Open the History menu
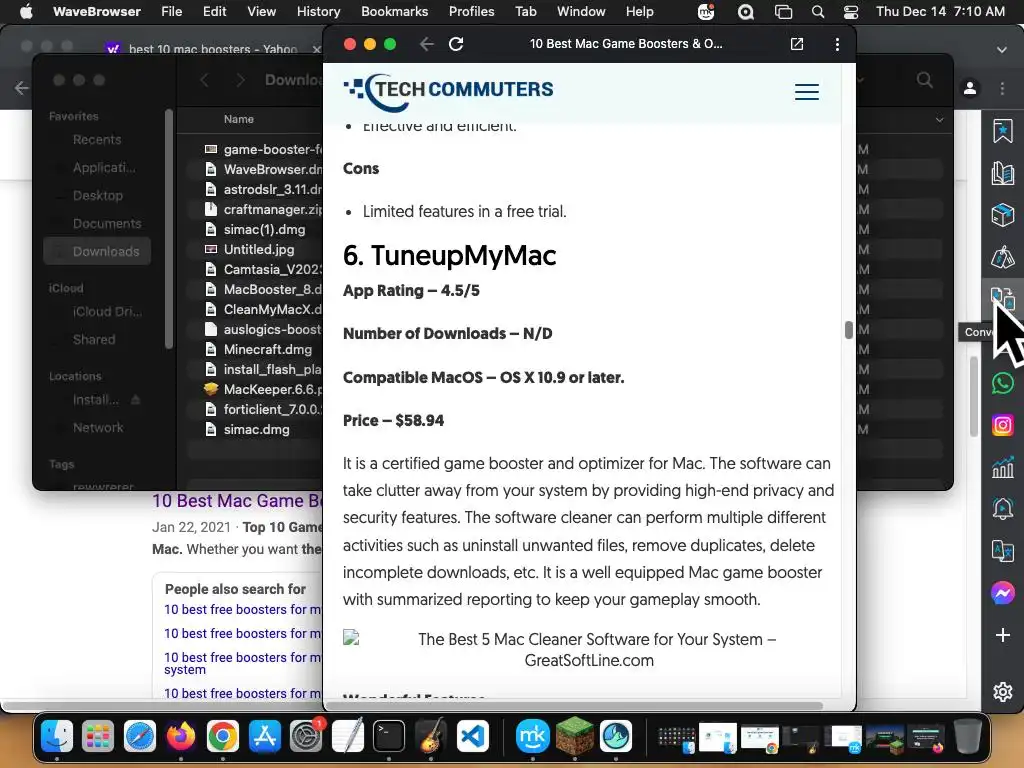The height and width of the screenshot is (768, 1024). 318,11
